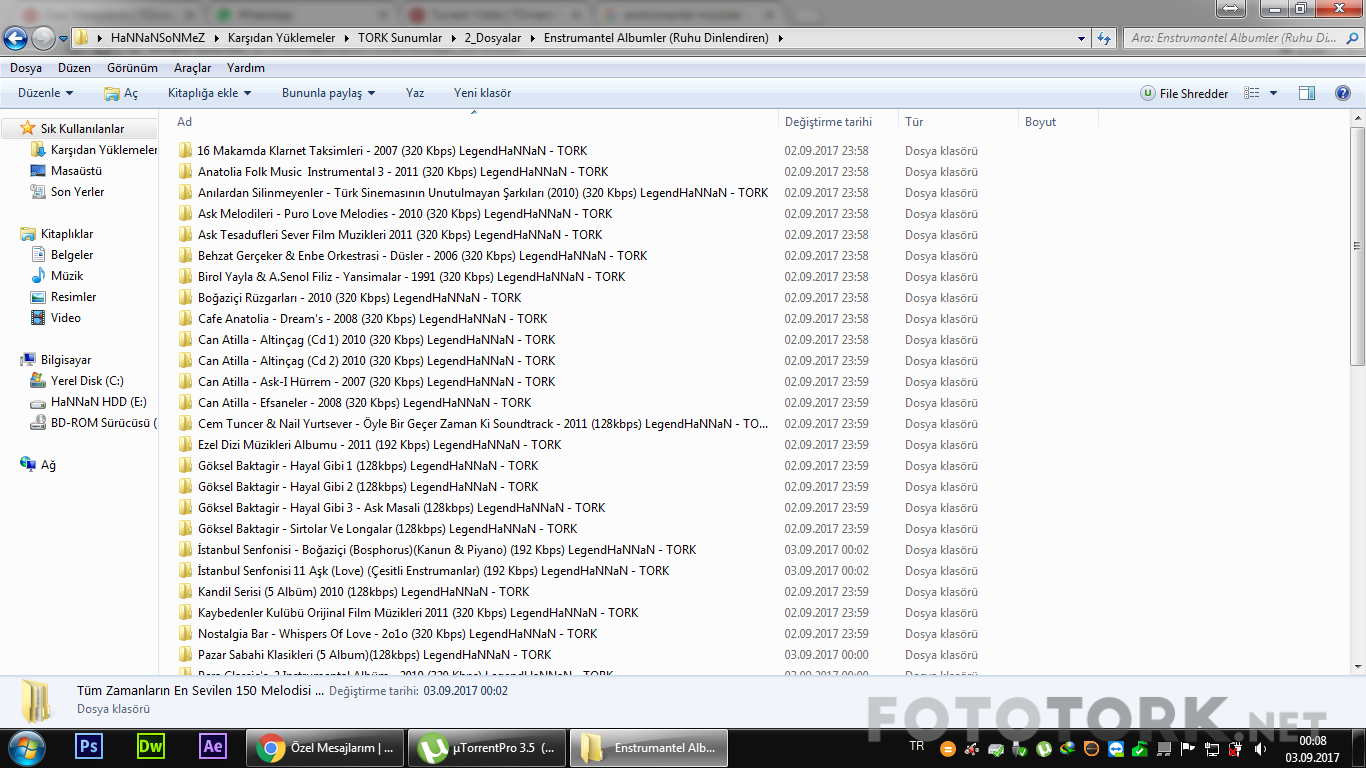Viewport: 1366px width, 768px height.
Task: Click the File Shredder toolbar icon
Action: [1185, 93]
